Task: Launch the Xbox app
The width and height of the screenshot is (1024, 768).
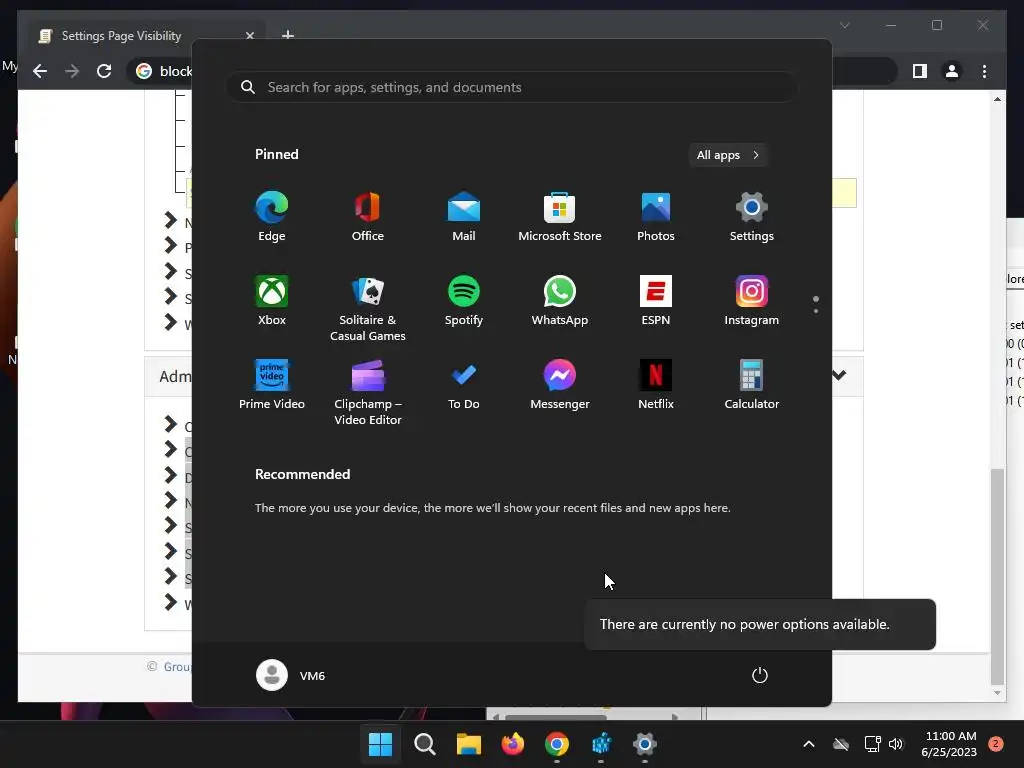Action: point(272,301)
